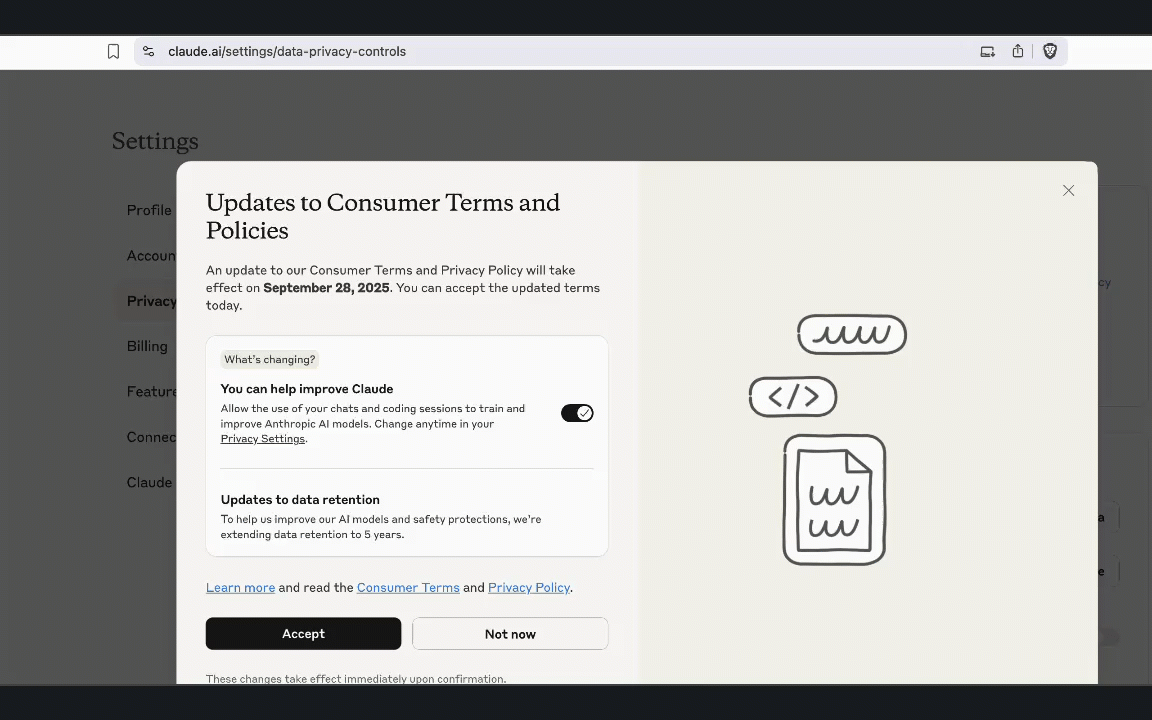
Task: Click the Accept button
Action: click(x=303, y=633)
